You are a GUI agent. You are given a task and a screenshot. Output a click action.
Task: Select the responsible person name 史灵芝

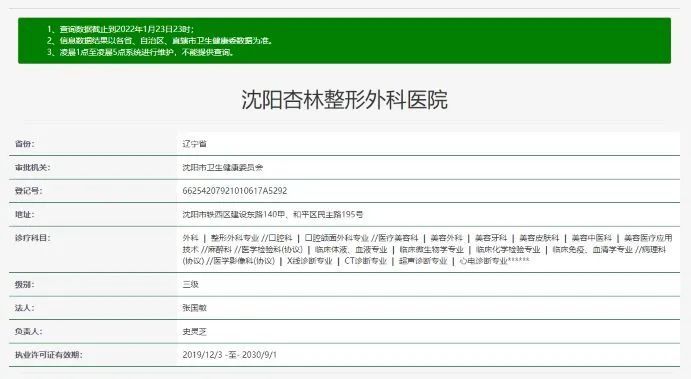click(x=194, y=331)
